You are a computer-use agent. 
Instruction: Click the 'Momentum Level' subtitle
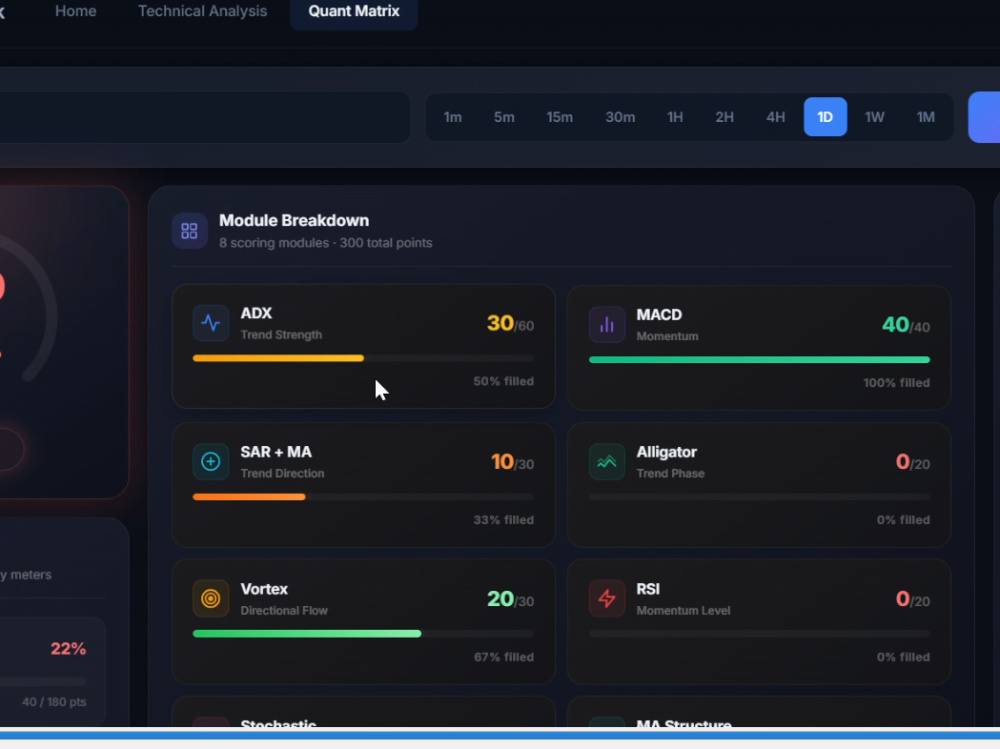pos(683,611)
